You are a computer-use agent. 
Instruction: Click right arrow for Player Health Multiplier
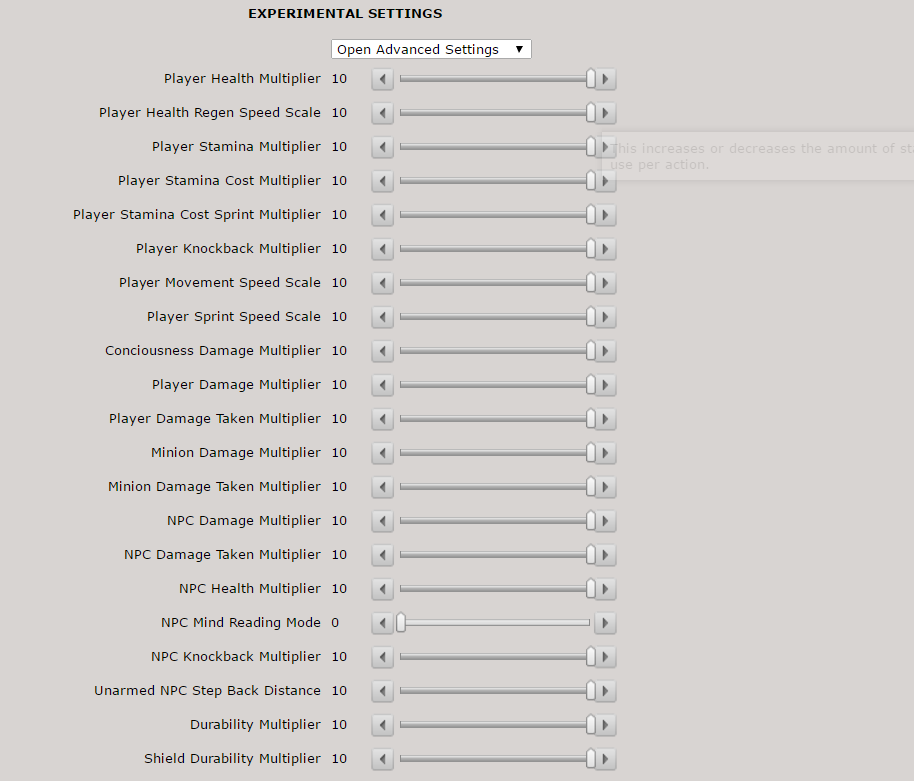[606, 79]
